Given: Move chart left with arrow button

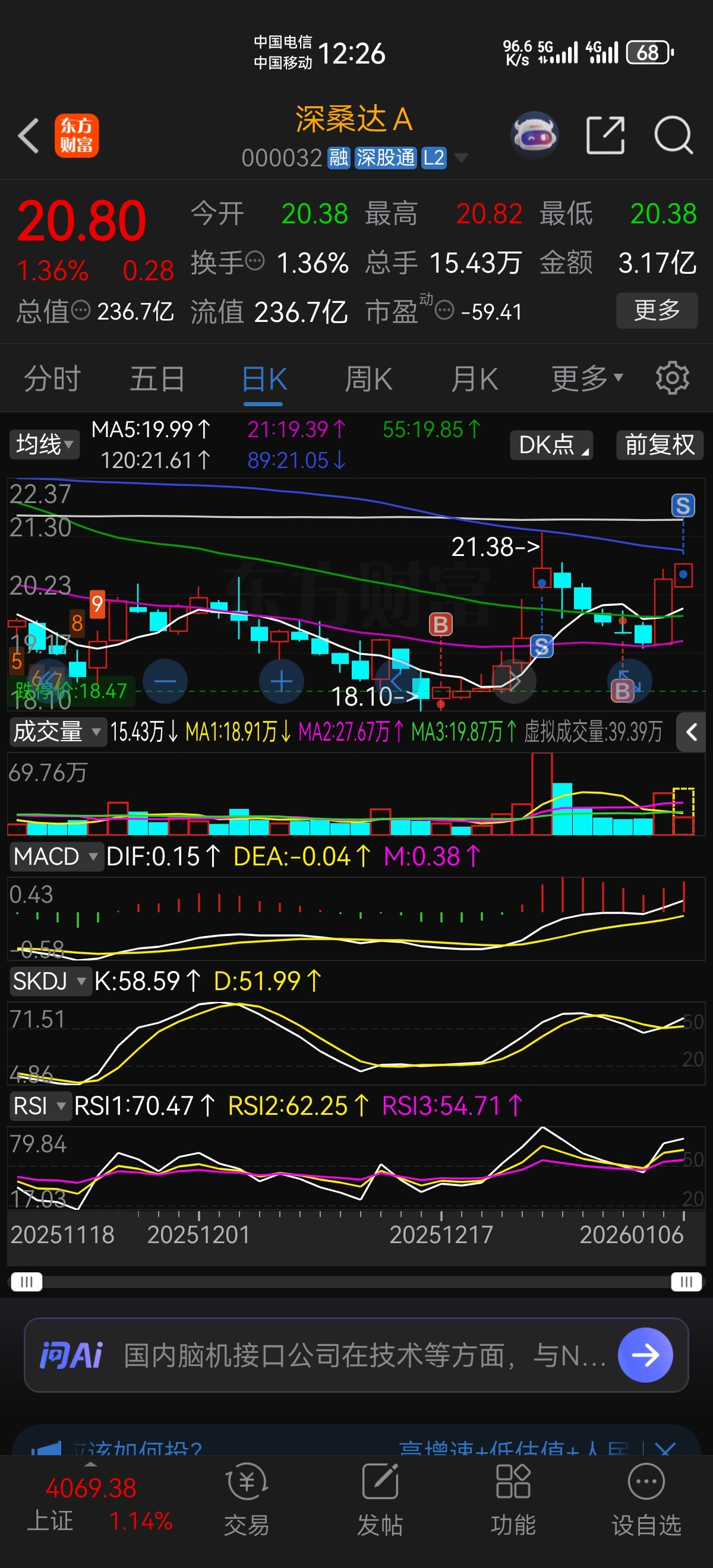Looking at the screenshot, I should click(x=397, y=682).
